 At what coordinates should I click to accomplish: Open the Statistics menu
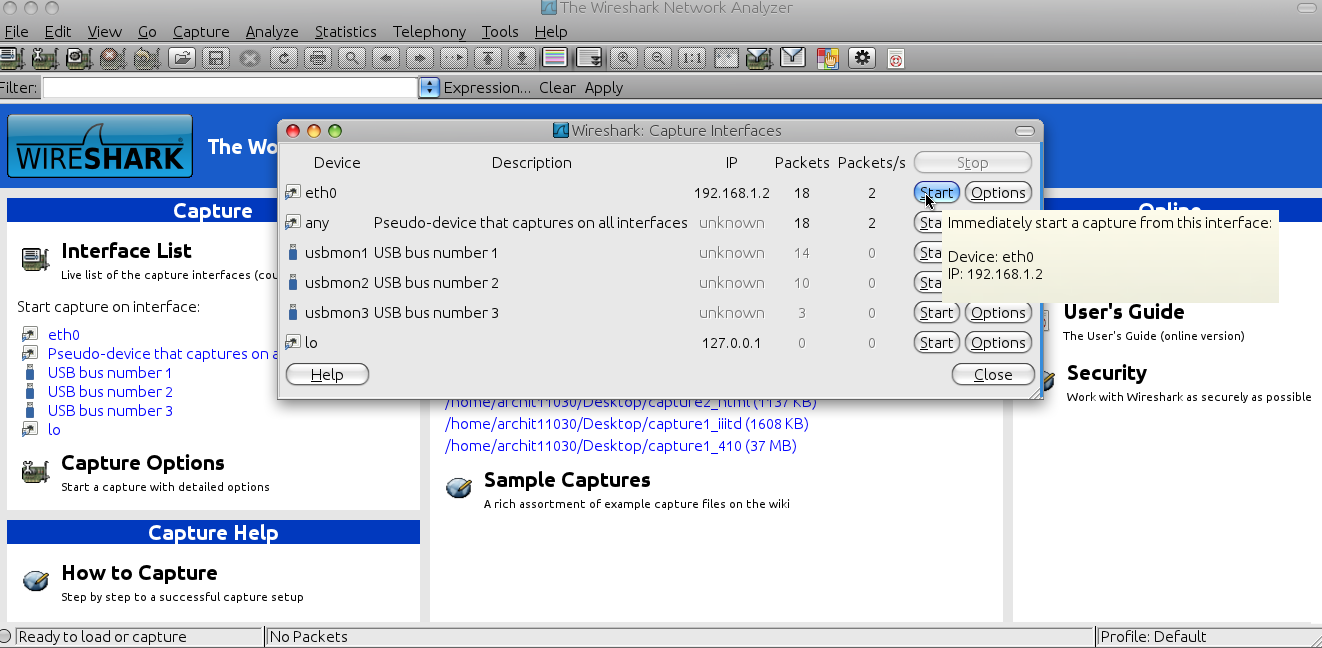(x=346, y=32)
